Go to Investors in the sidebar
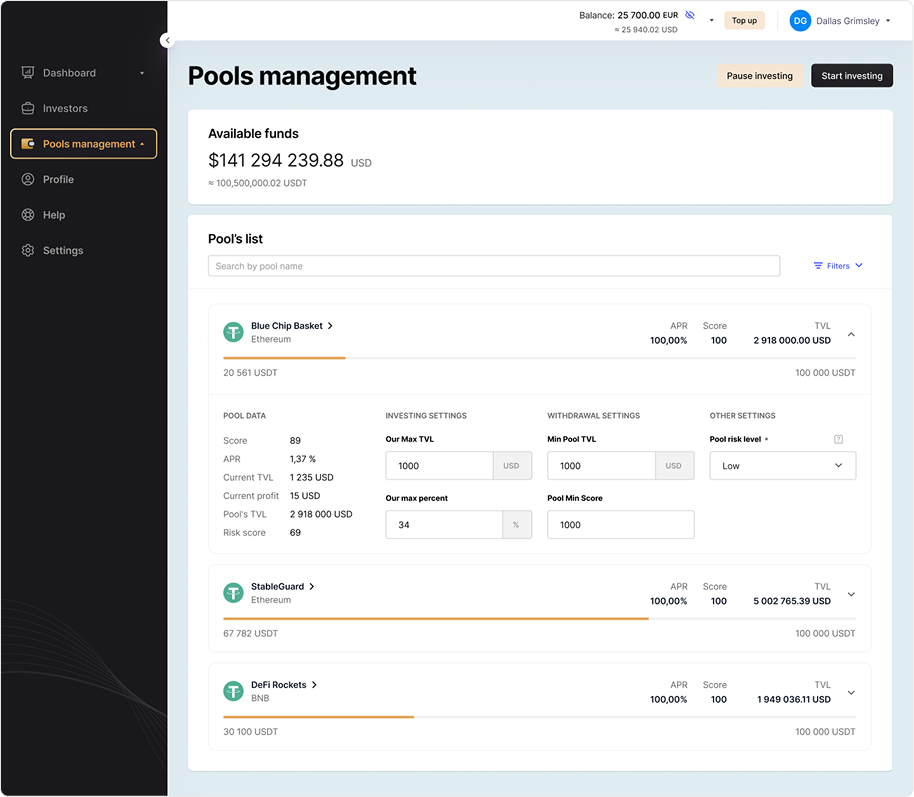 65,108
